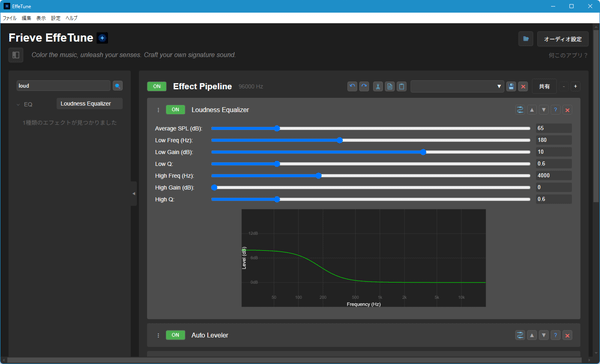Toggle the Effect Pipeline ON switch
The height and width of the screenshot is (364, 600).
tap(157, 87)
